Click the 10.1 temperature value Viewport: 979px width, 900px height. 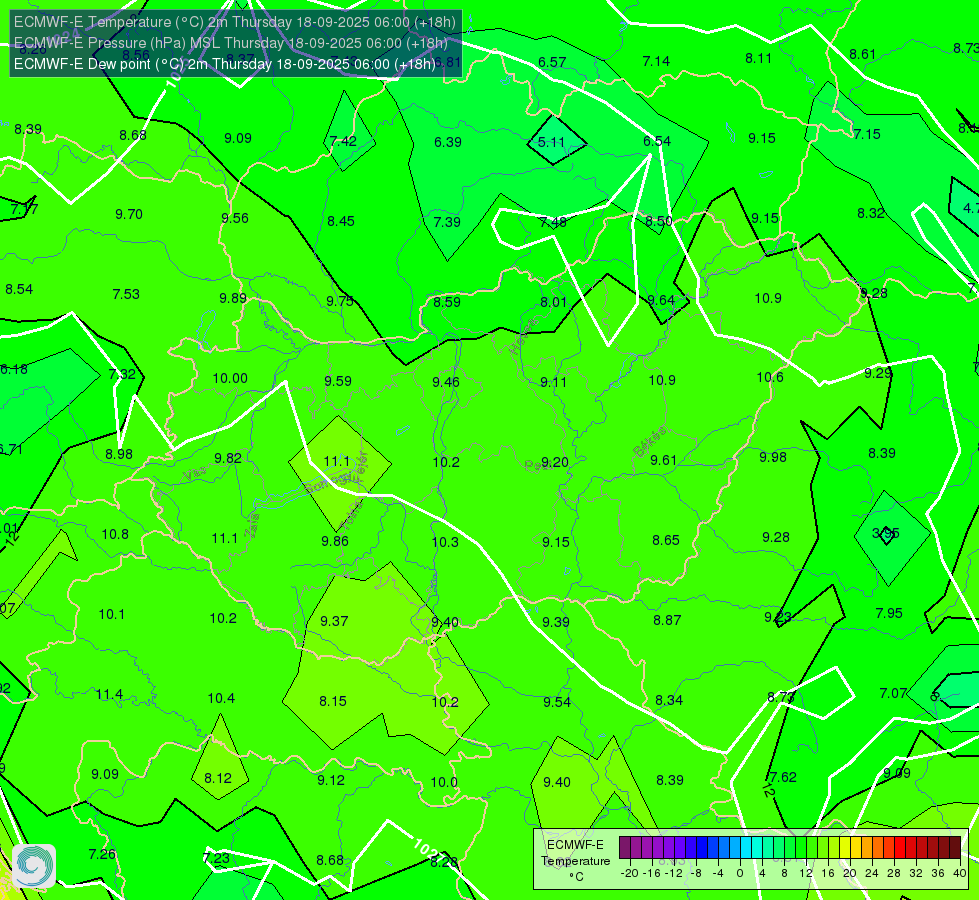(x=112, y=614)
